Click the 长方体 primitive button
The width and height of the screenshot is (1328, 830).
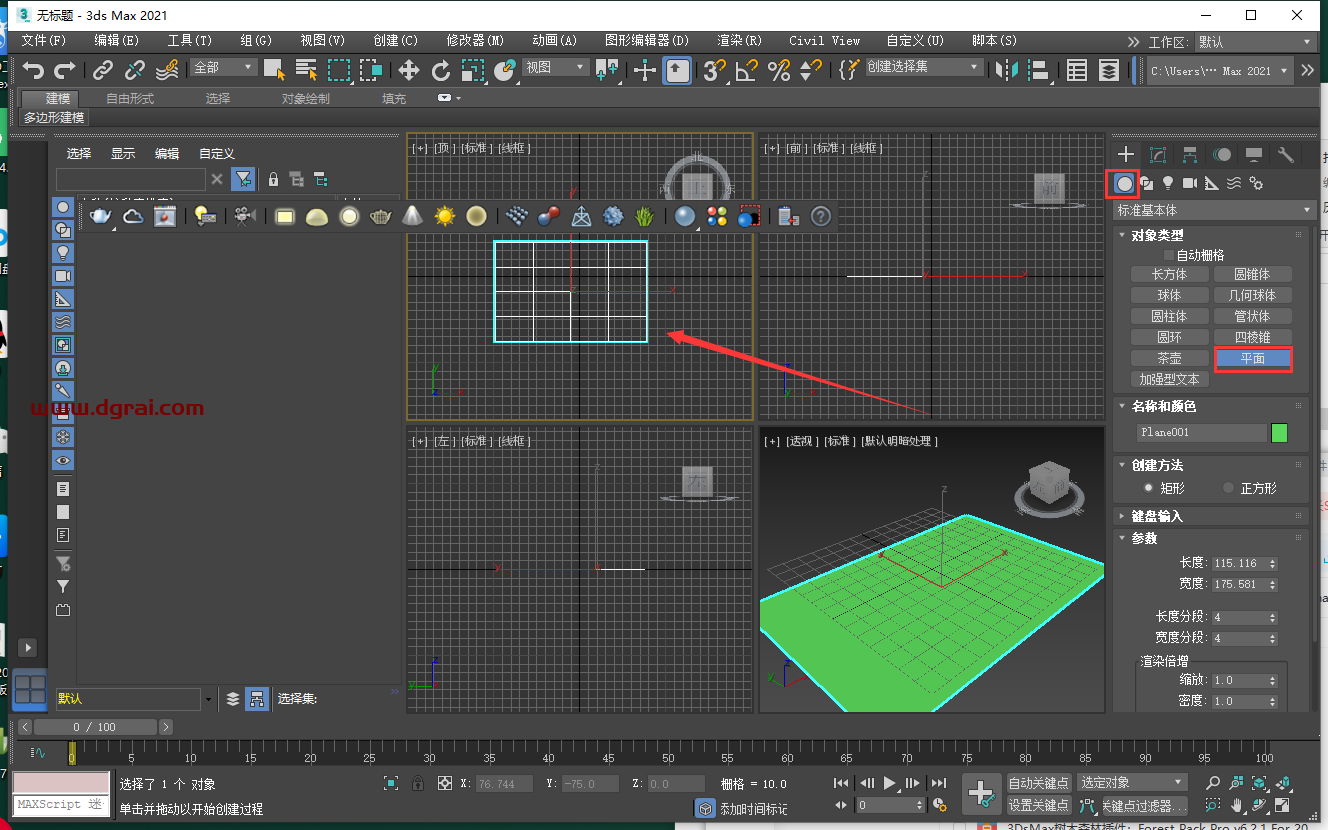[1168, 273]
